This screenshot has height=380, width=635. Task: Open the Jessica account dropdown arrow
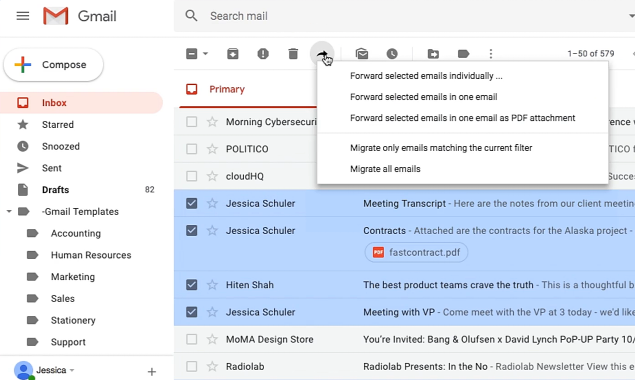point(72,370)
